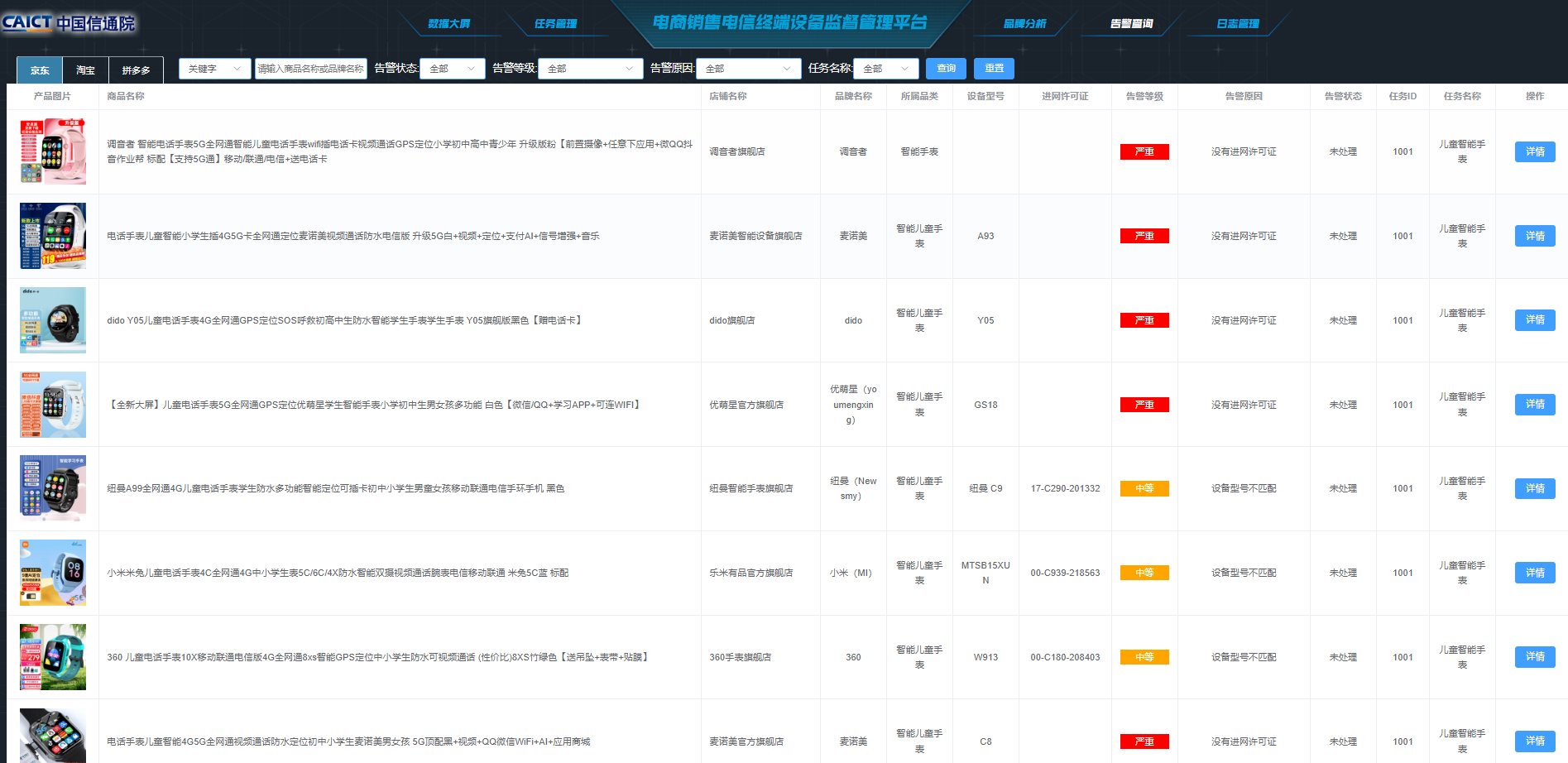Open the 数据大屏 nav tab
1568x763 pixels.
pos(449,23)
